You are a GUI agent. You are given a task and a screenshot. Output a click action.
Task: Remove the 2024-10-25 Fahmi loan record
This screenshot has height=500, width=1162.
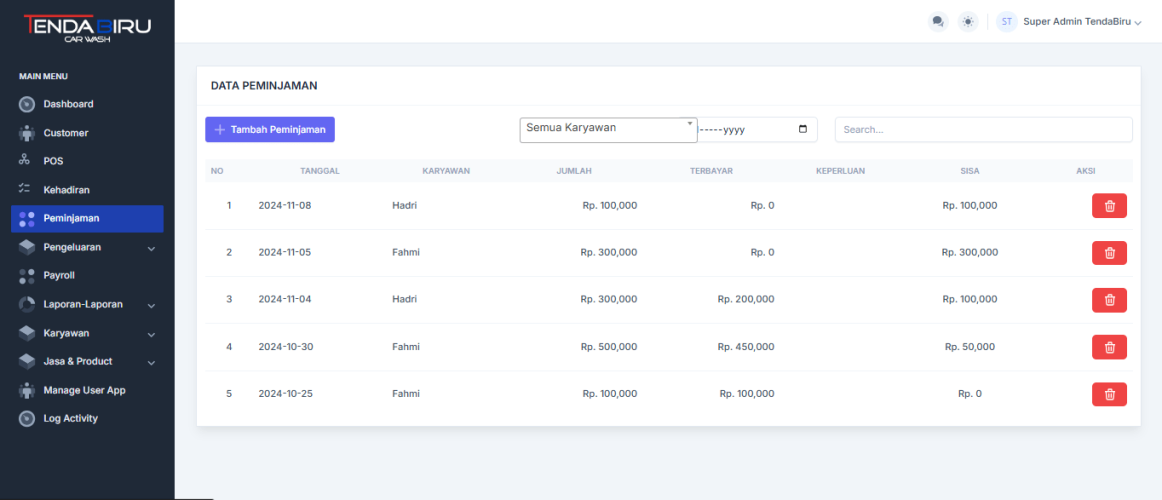(1109, 394)
